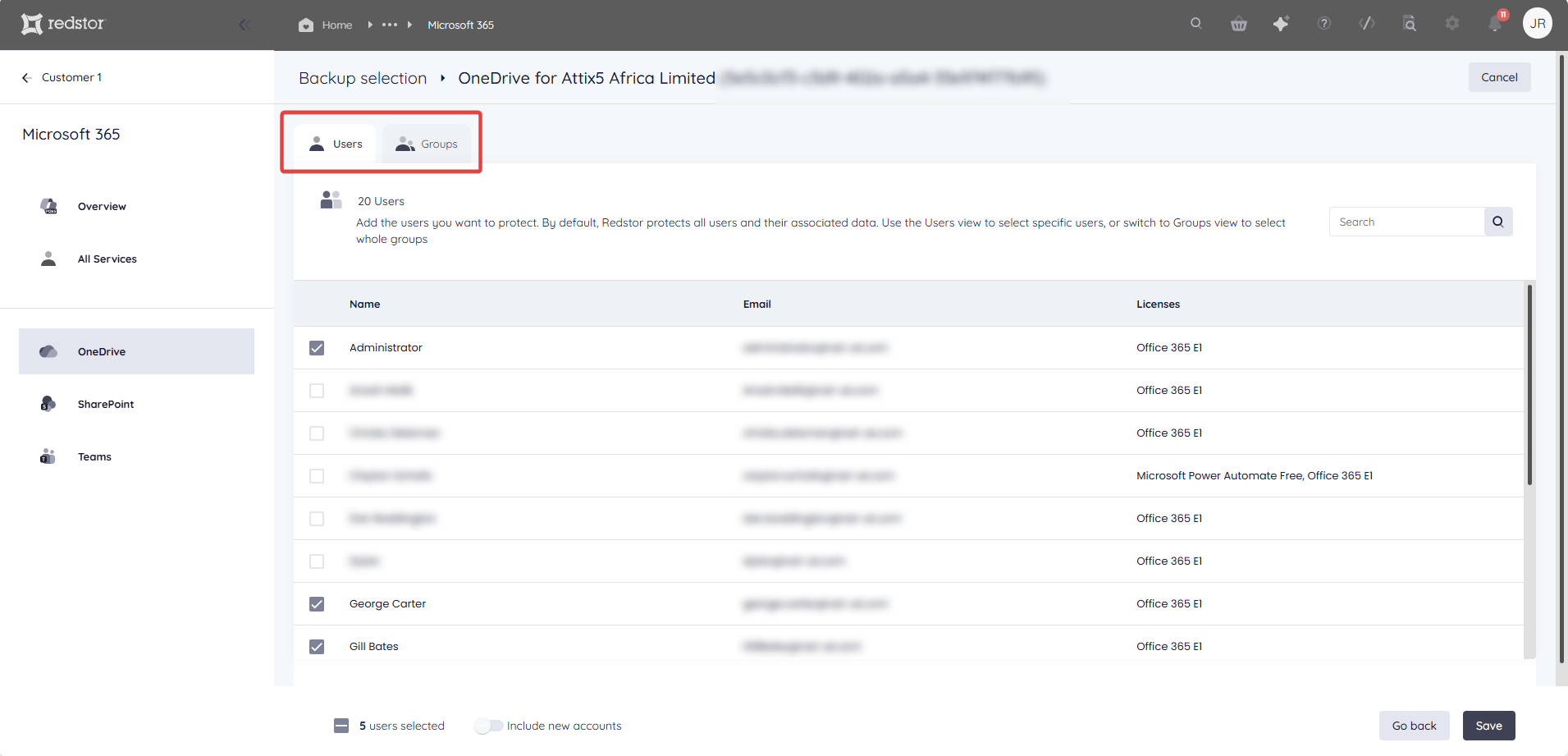Viewport: 1568px width, 756px height.
Task: Select OneDrive in the sidebar
Action: [136, 351]
